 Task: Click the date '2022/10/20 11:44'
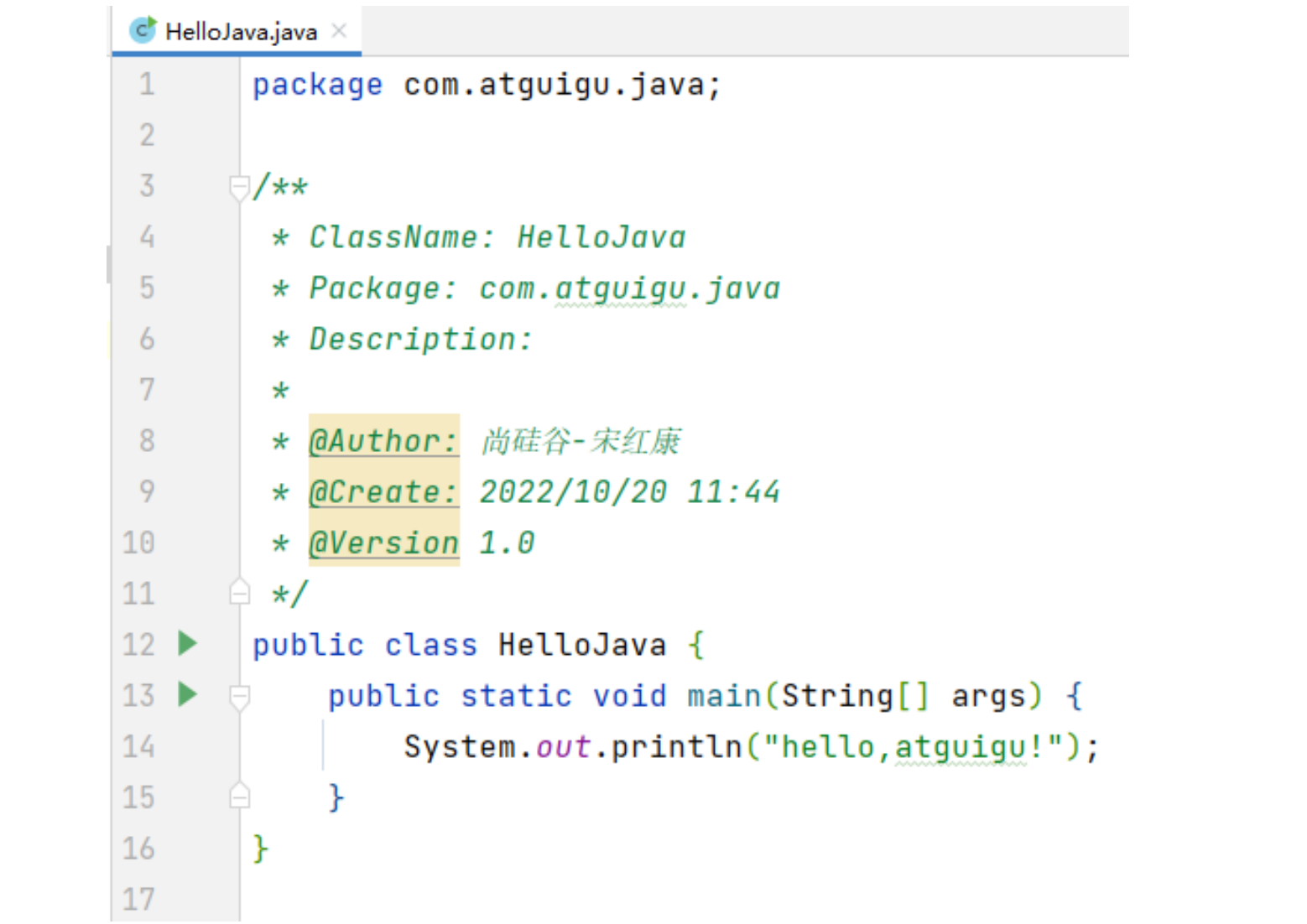coord(629,492)
